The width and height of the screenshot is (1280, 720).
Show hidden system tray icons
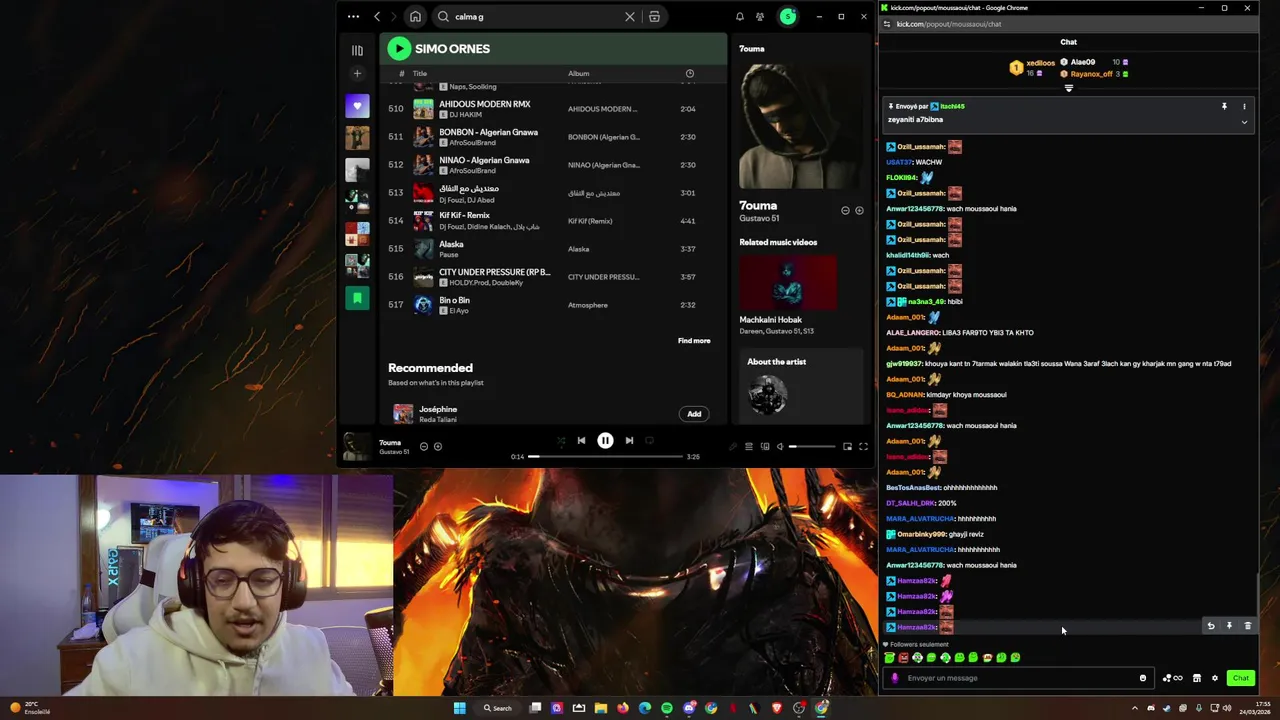(x=1134, y=708)
